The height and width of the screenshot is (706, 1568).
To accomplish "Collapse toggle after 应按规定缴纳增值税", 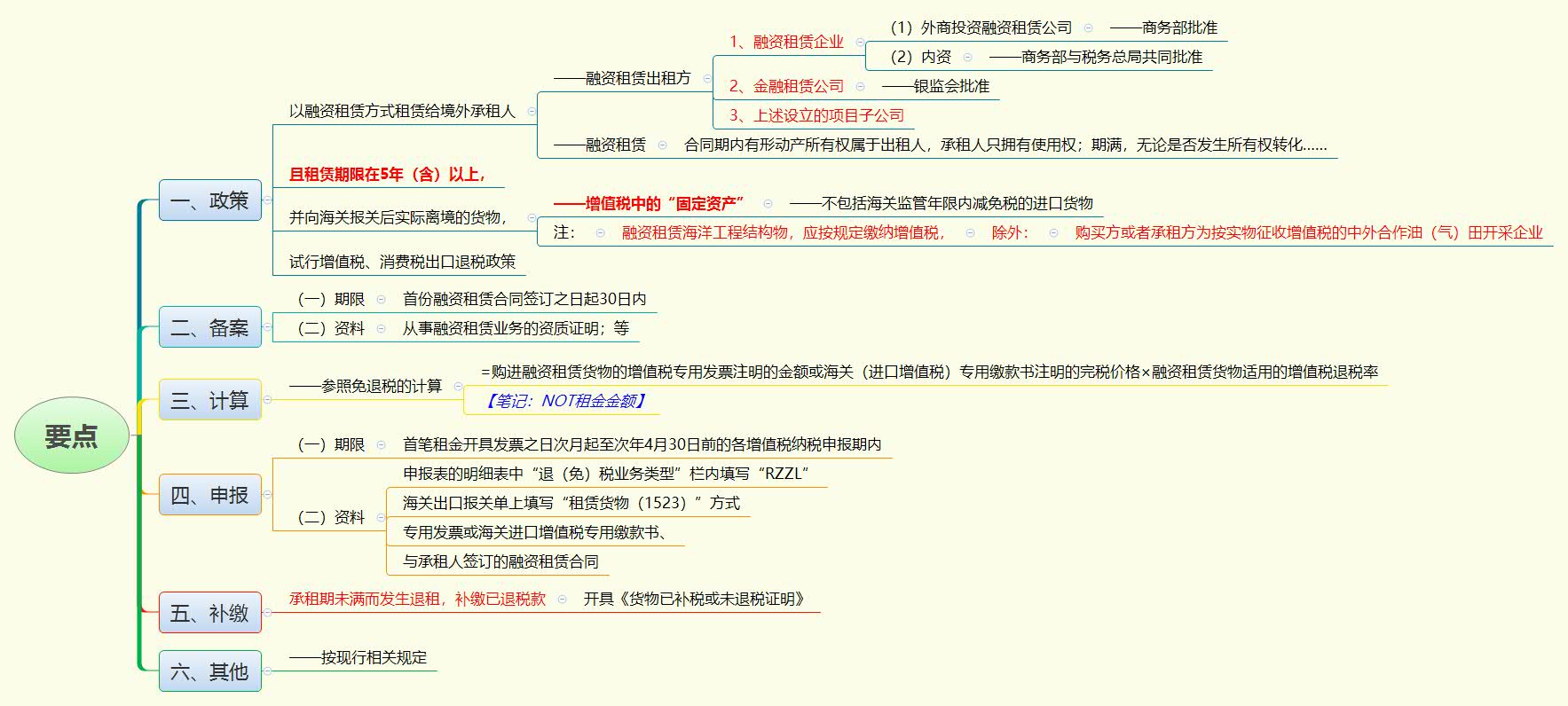I will coord(970,232).
